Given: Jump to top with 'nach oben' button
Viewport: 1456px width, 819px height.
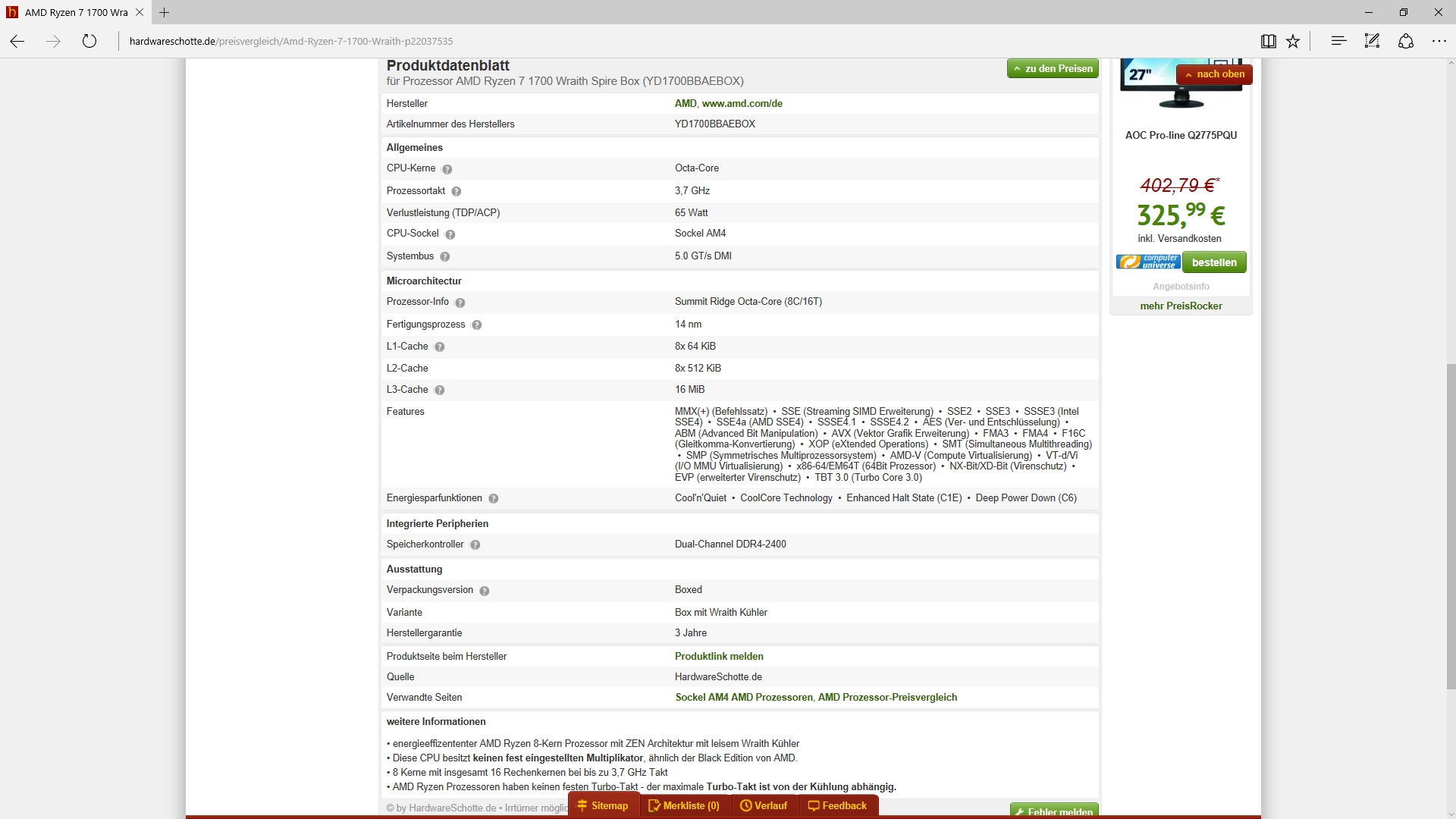Looking at the screenshot, I should click(1214, 74).
